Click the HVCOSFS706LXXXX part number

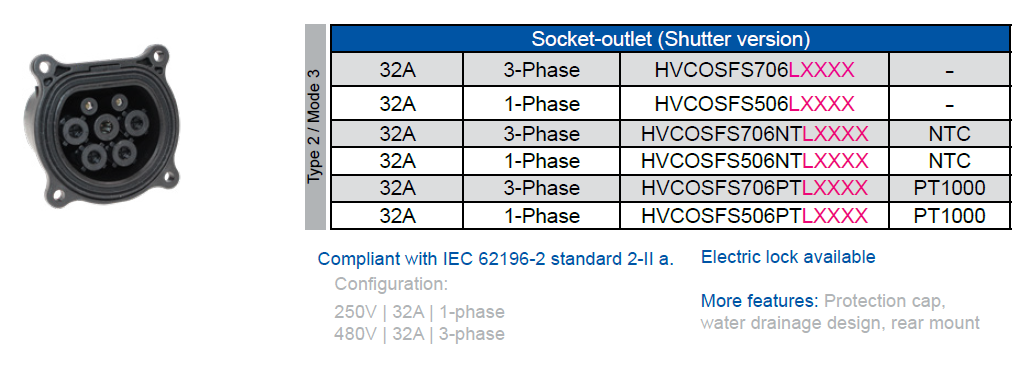click(x=754, y=70)
